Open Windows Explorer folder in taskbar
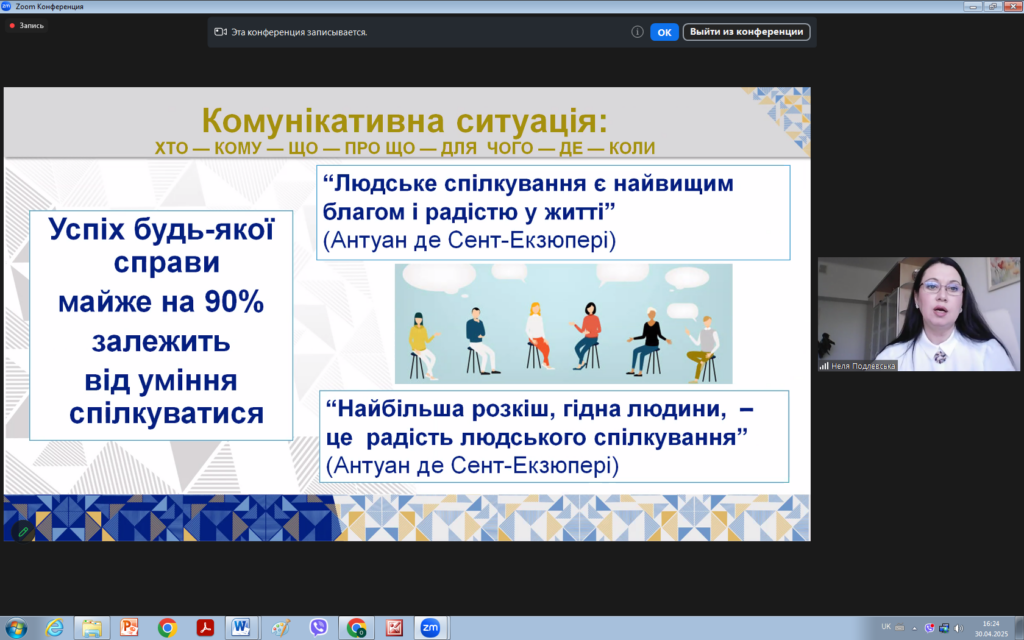Screen dimensions: 1024x640 click(92, 628)
